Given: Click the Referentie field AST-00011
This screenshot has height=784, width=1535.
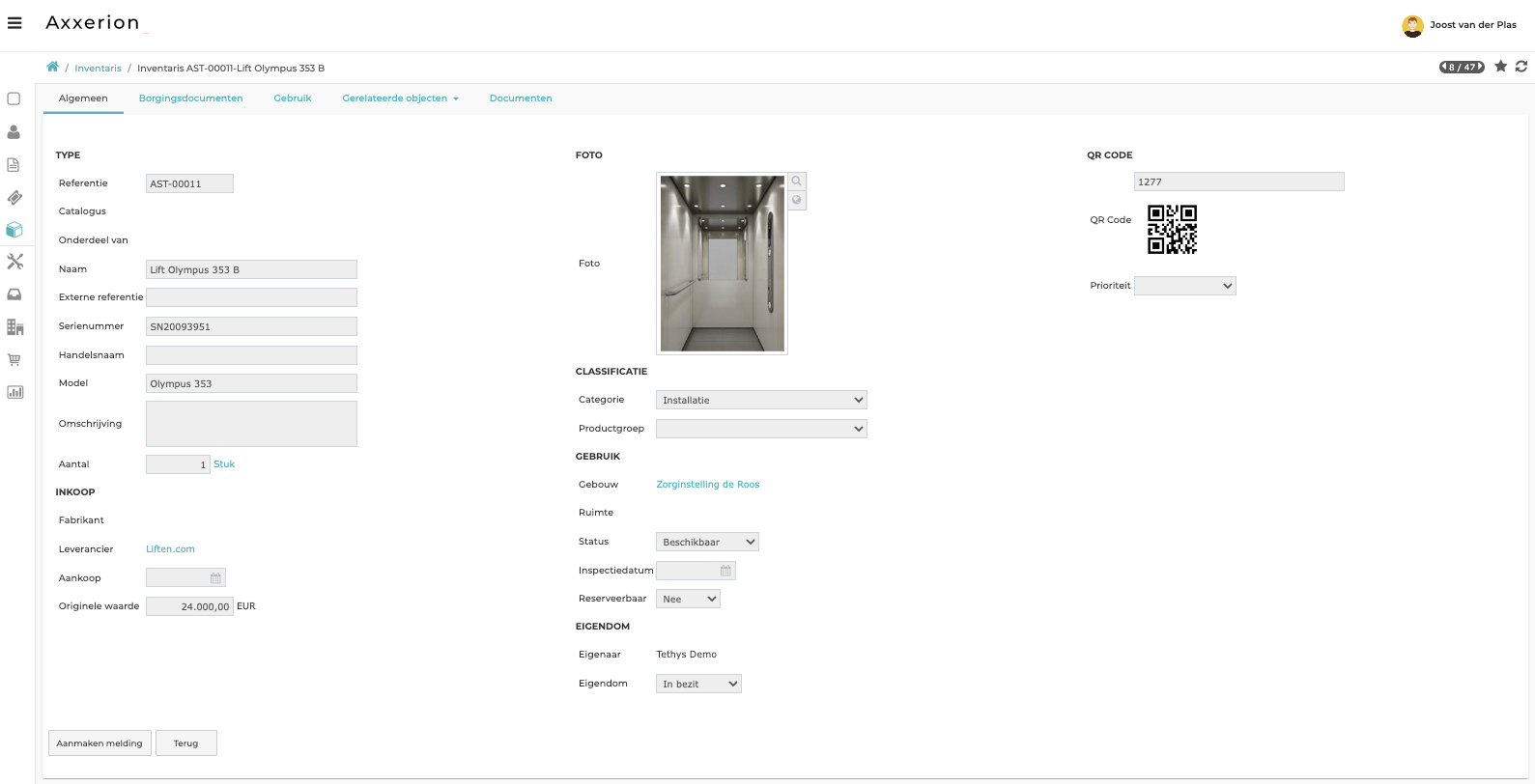Looking at the screenshot, I should [x=189, y=183].
